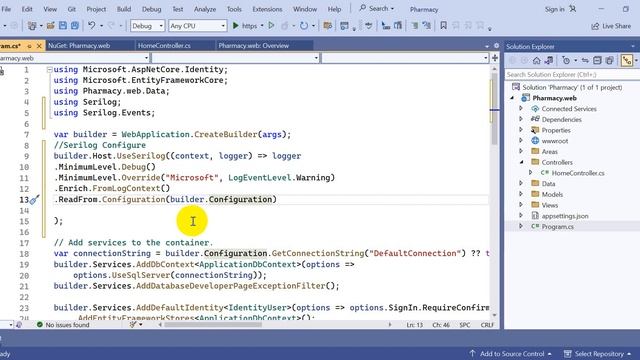Click Select Repository
Viewport: 640px width, 360px height.
[x=598, y=353]
